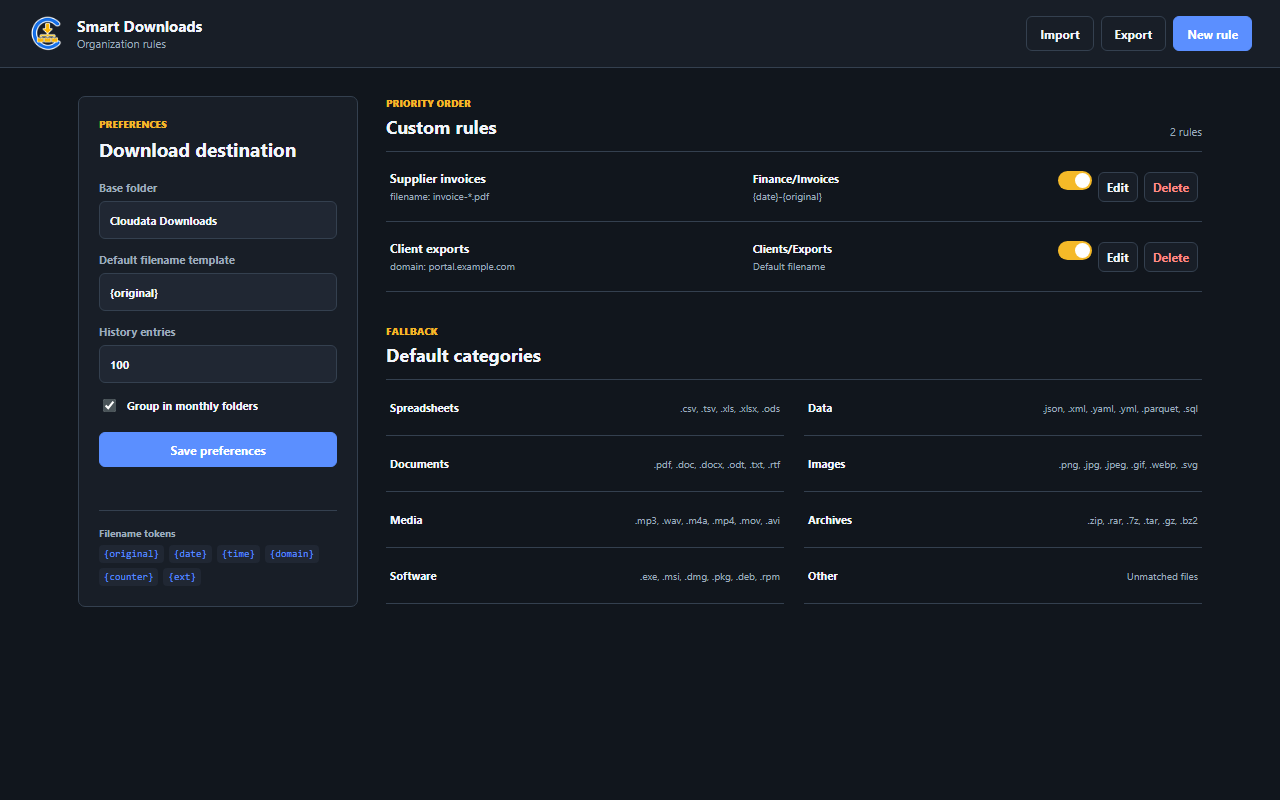Screen dimensions: 1280x800
Task: Select the Archives category row
Action: tap(1003, 520)
